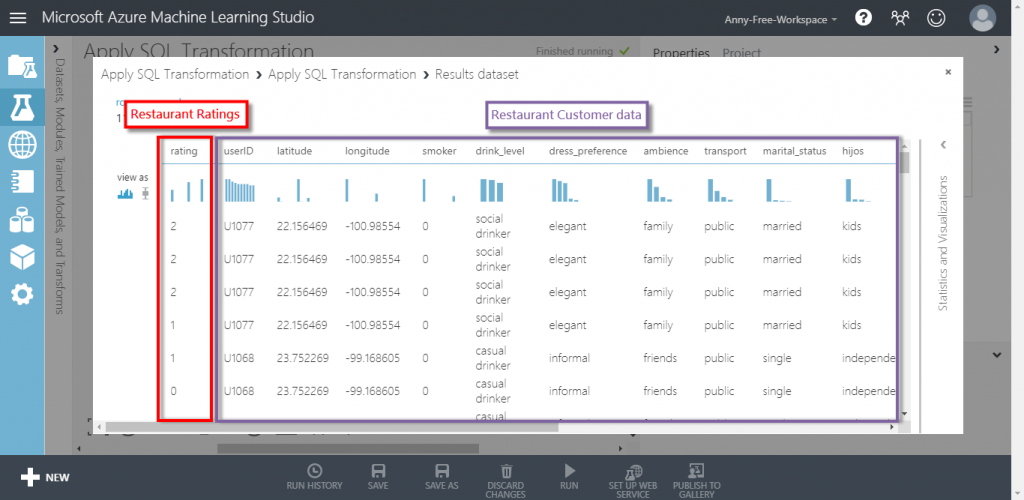Collapse the right Properties pane chevron
Image resolution: width=1024 pixels, height=500 pixels.
pos(997,49)
